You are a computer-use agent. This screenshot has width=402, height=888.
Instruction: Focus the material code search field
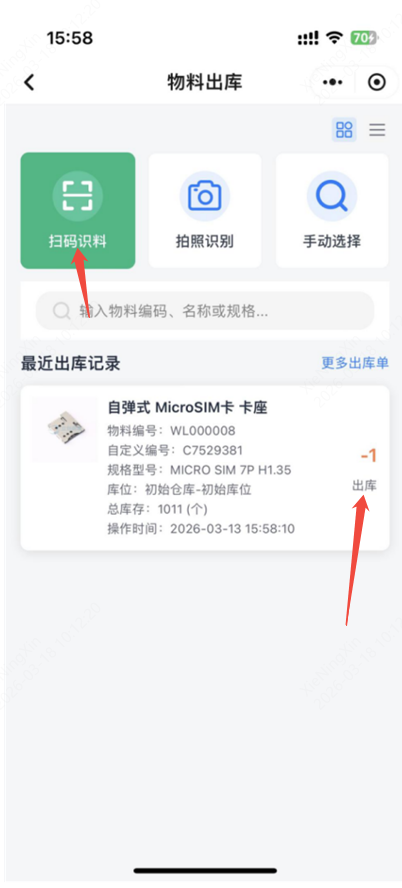coord(205,310)
